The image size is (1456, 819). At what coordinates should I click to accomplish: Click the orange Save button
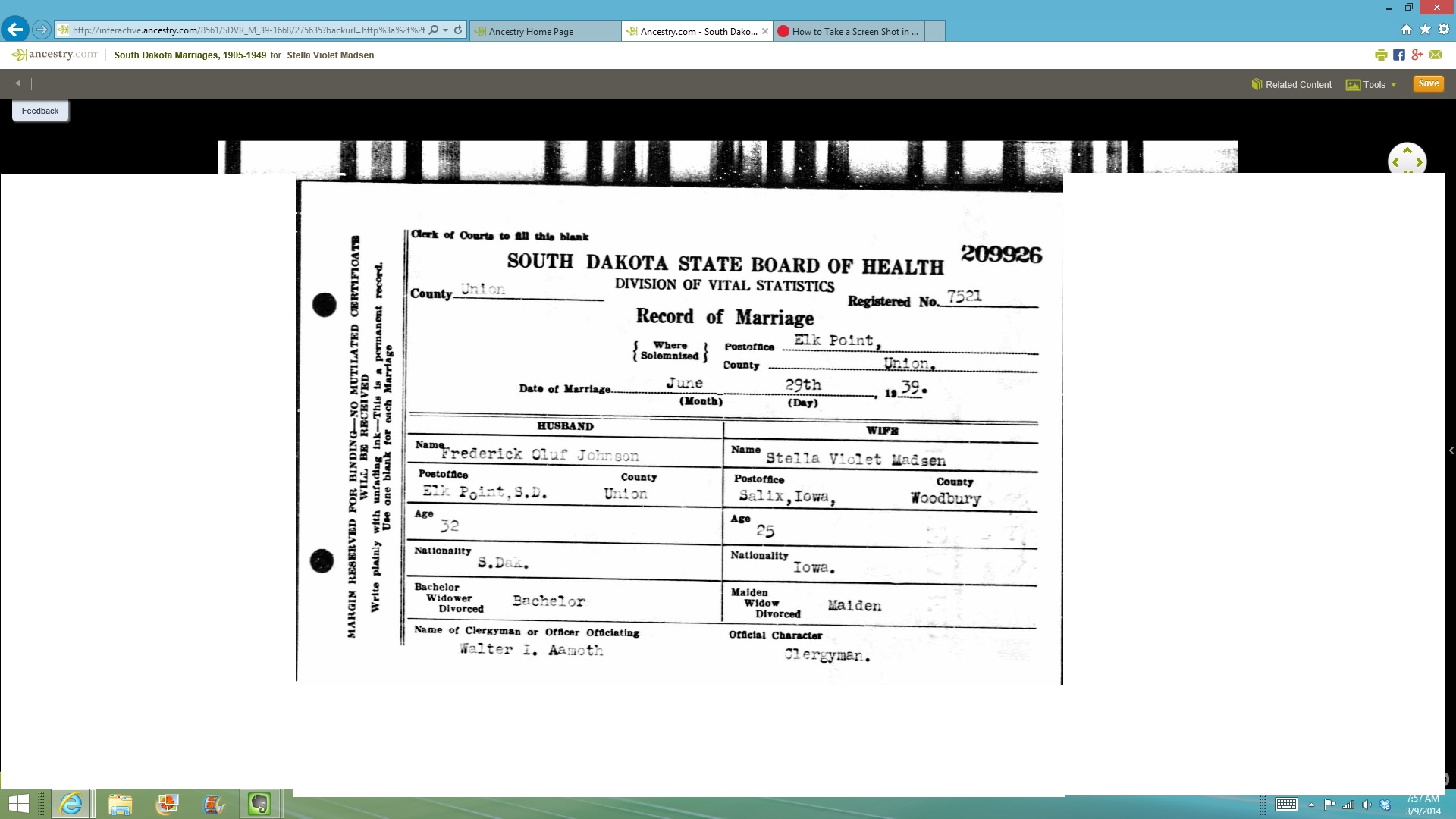click(1428, 83)
